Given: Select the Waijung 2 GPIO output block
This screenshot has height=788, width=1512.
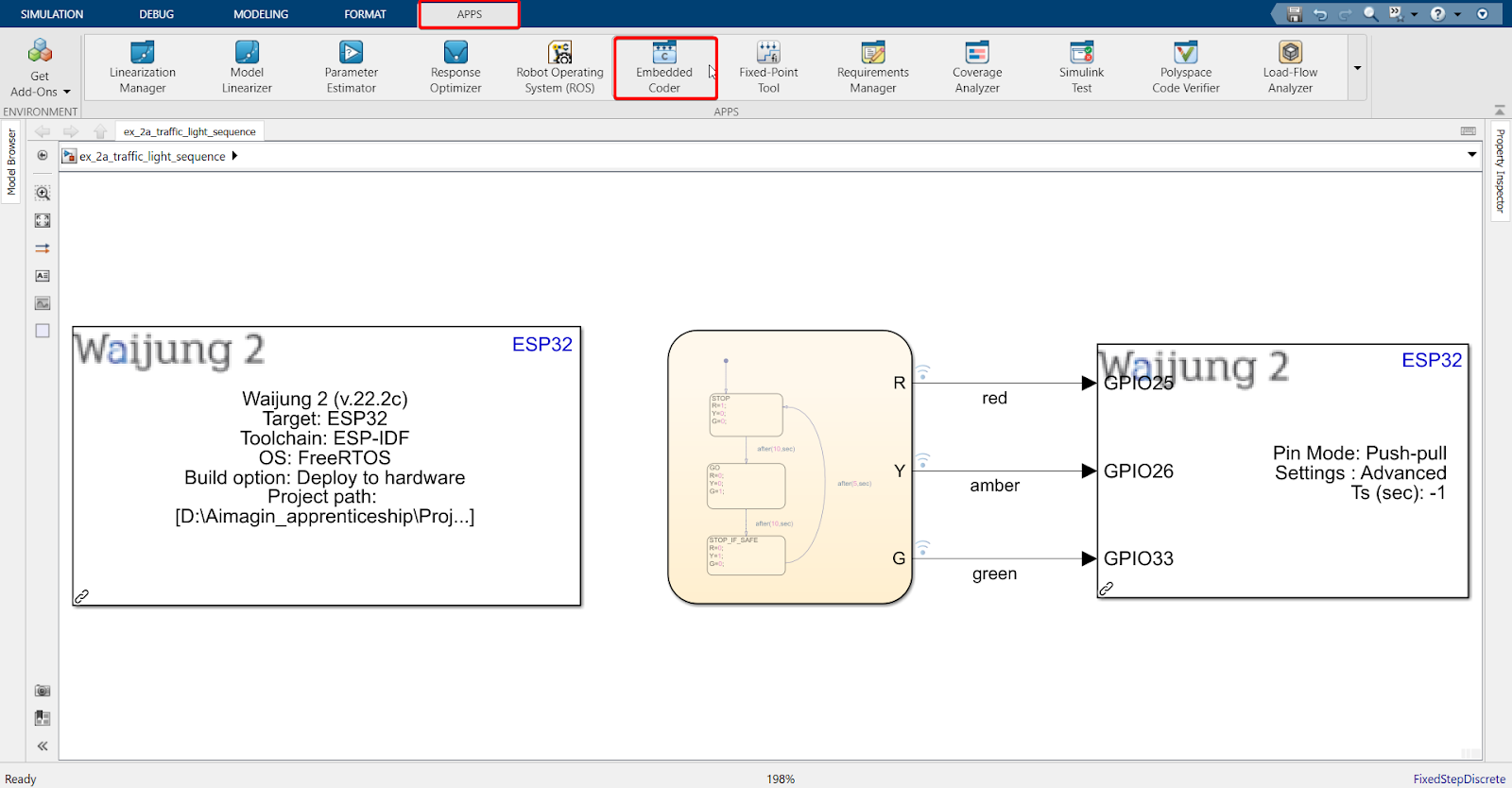Looking at the screenshot, I should tap(1283, 471).
